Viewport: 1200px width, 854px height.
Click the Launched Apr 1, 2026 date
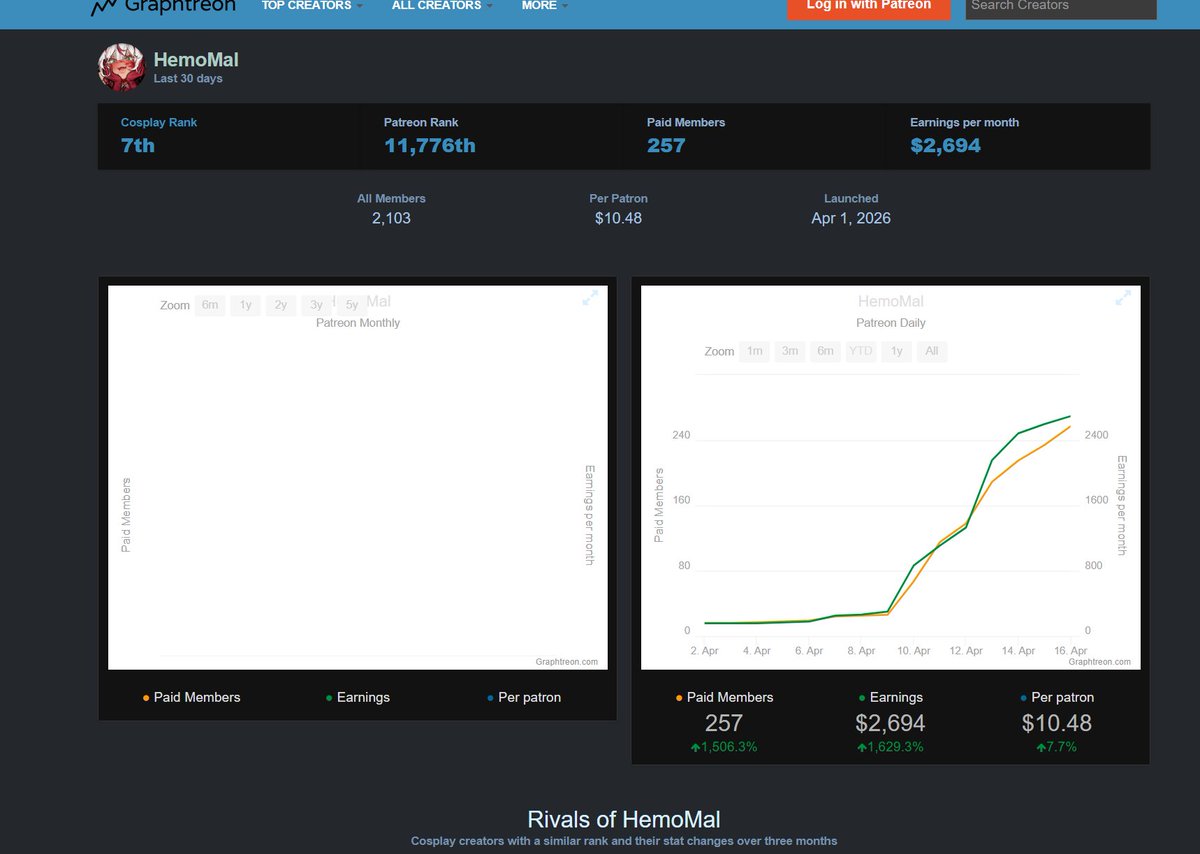pos(851,218)
